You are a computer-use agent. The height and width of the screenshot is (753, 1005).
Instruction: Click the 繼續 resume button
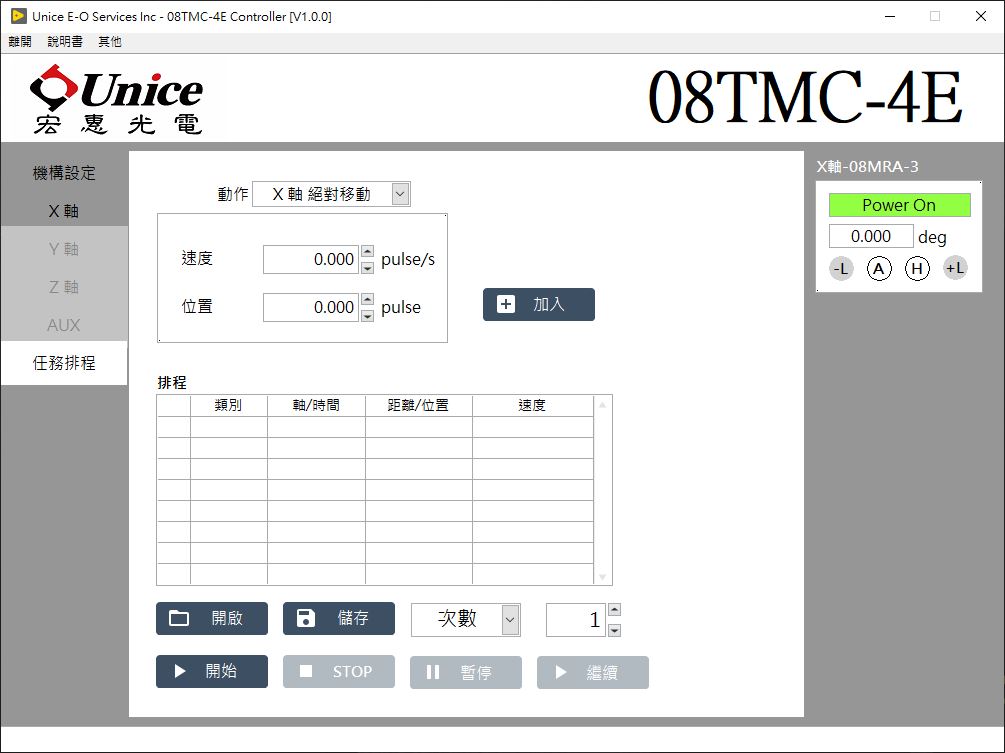[592, 672]
